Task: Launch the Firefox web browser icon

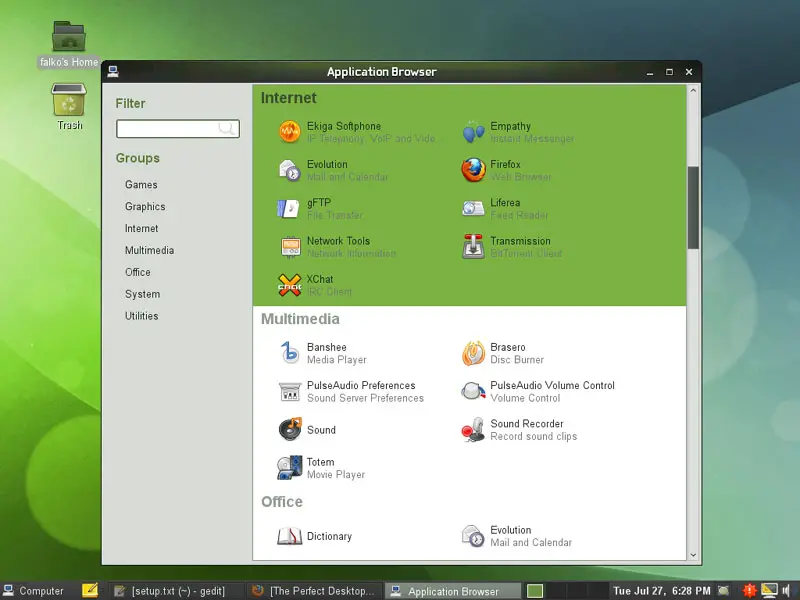Action: click(x=473, y=170)
